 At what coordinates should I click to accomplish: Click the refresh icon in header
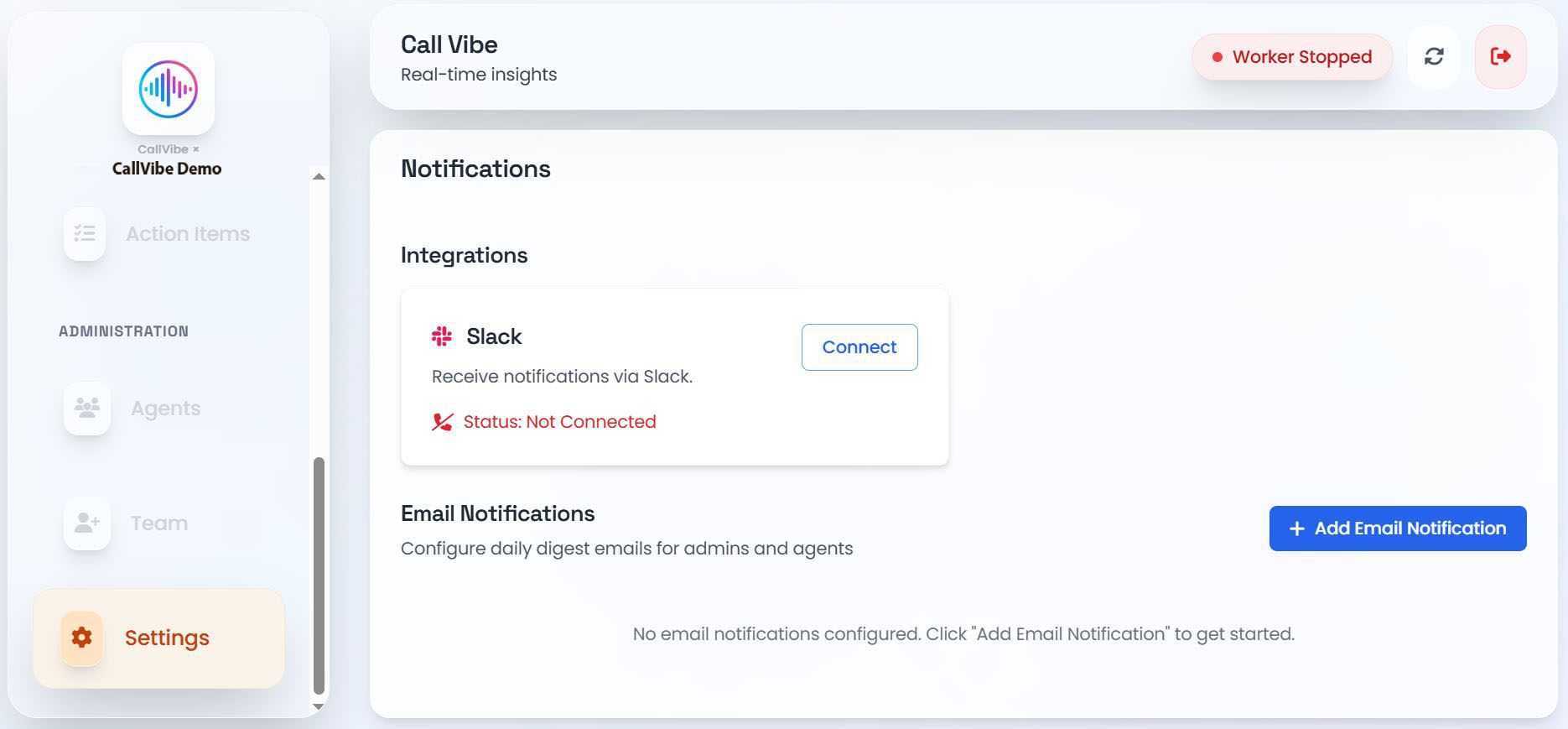pyautogui.click(x=1434, y=56)
